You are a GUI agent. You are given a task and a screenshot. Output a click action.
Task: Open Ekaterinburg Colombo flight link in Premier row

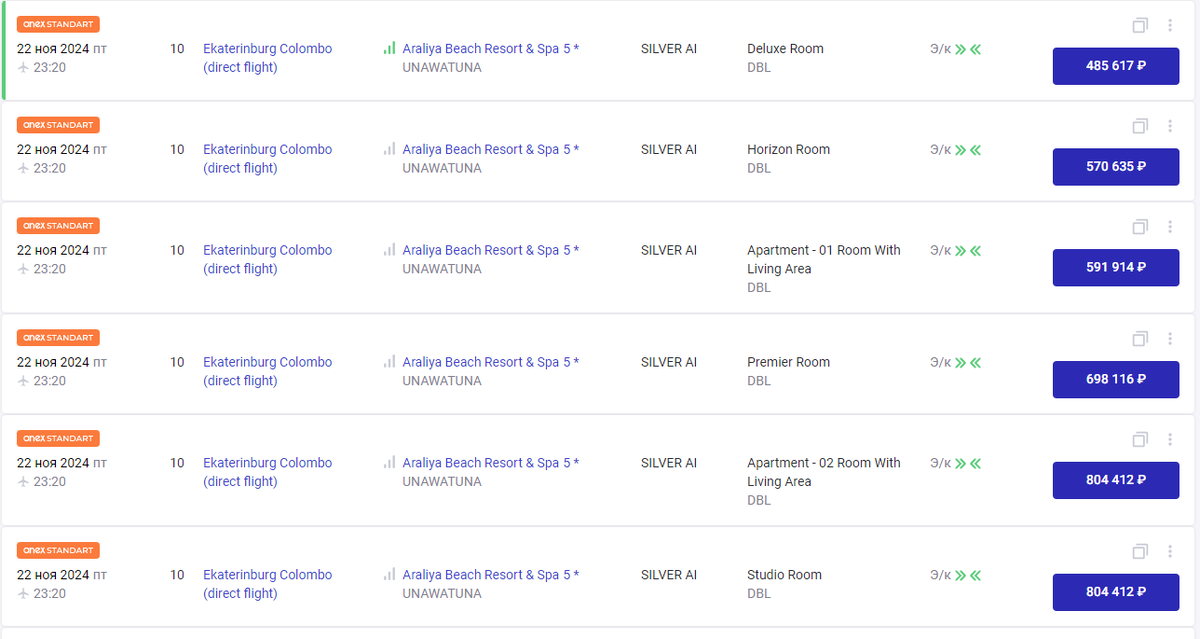pos(268,372)
